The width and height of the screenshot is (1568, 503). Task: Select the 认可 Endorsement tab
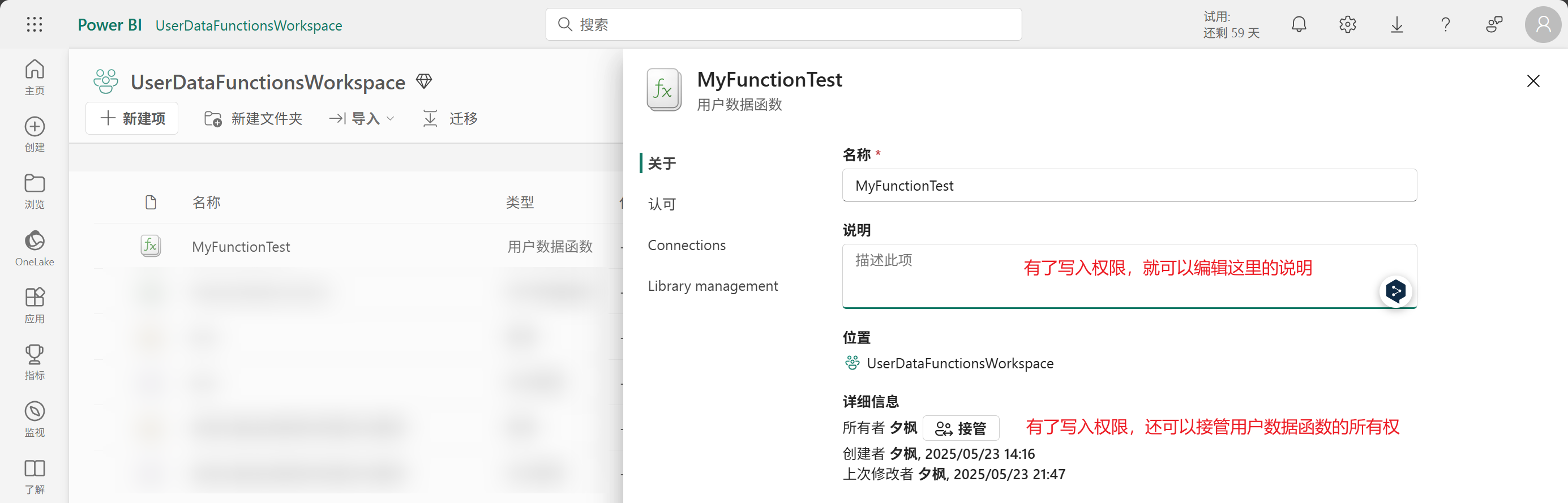pyautogui.click(x=662, y=204)
